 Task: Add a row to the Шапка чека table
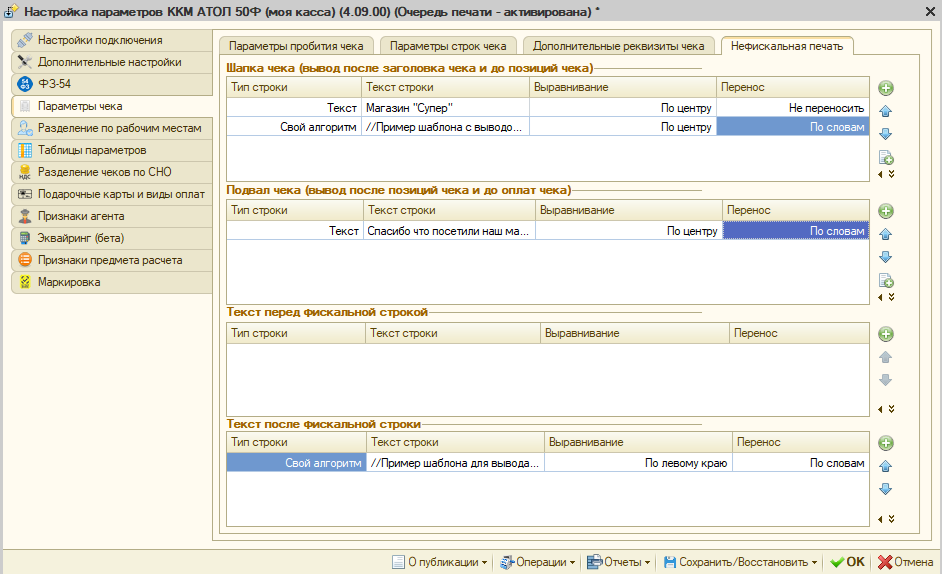point(886,88)
